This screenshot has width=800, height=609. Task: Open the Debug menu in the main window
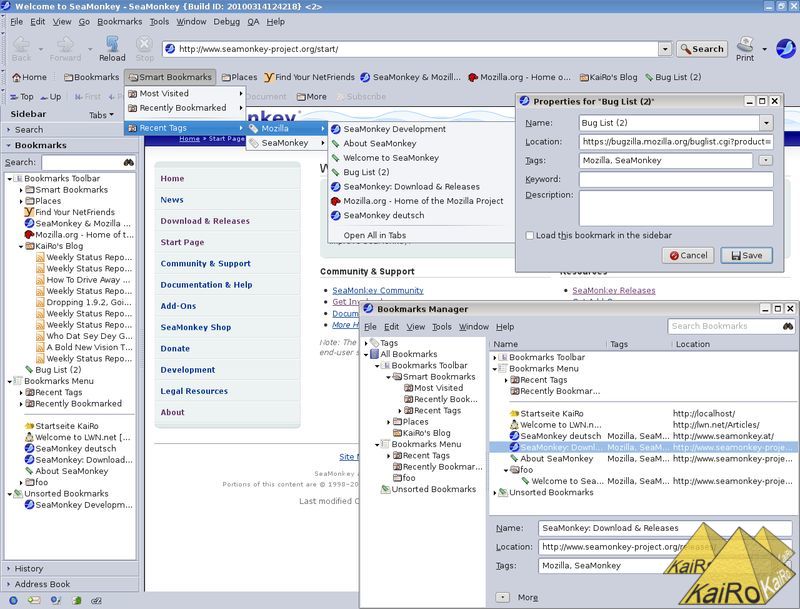pyautogui.click(x=227, y=21)
